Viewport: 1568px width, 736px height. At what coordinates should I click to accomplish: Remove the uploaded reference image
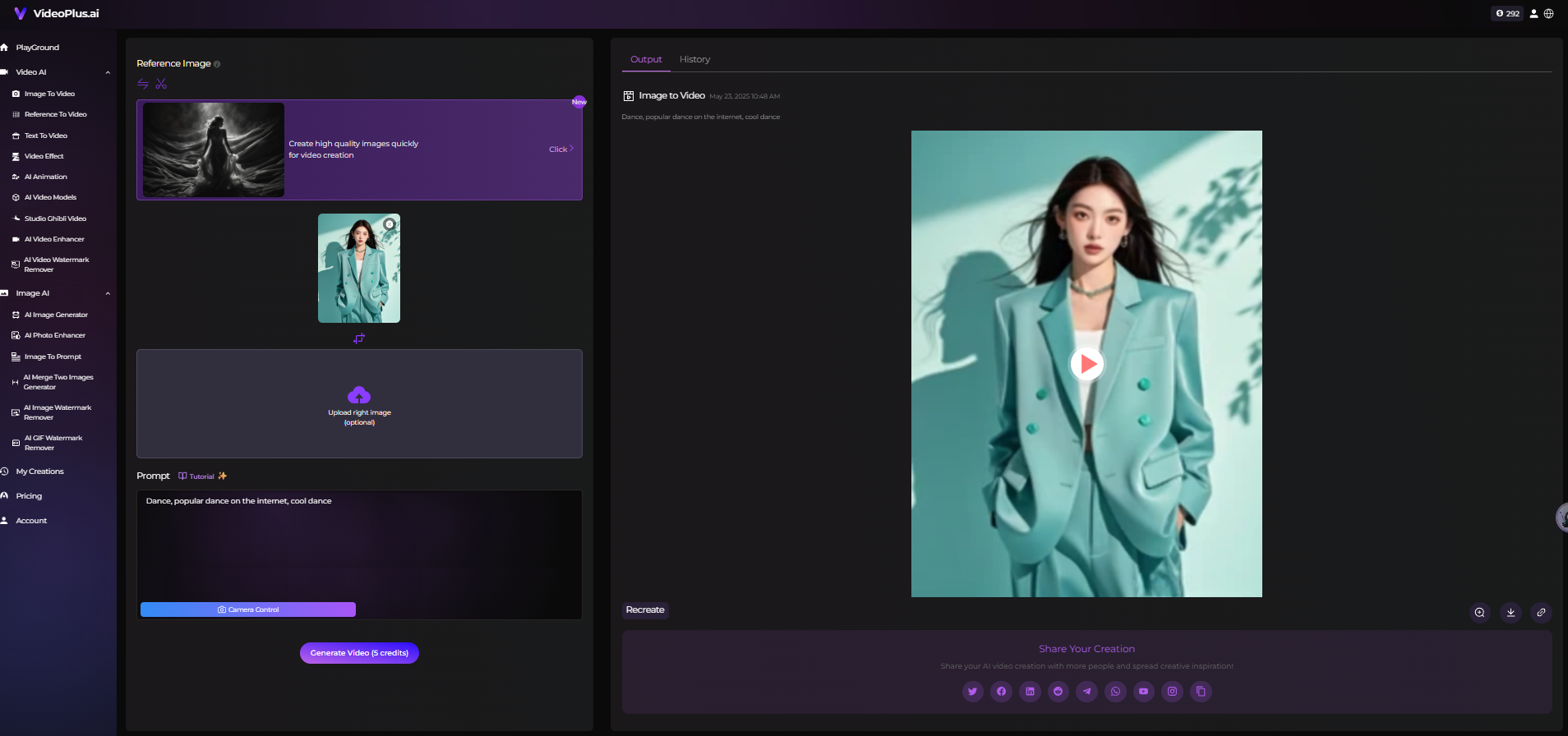coord(390,224)
